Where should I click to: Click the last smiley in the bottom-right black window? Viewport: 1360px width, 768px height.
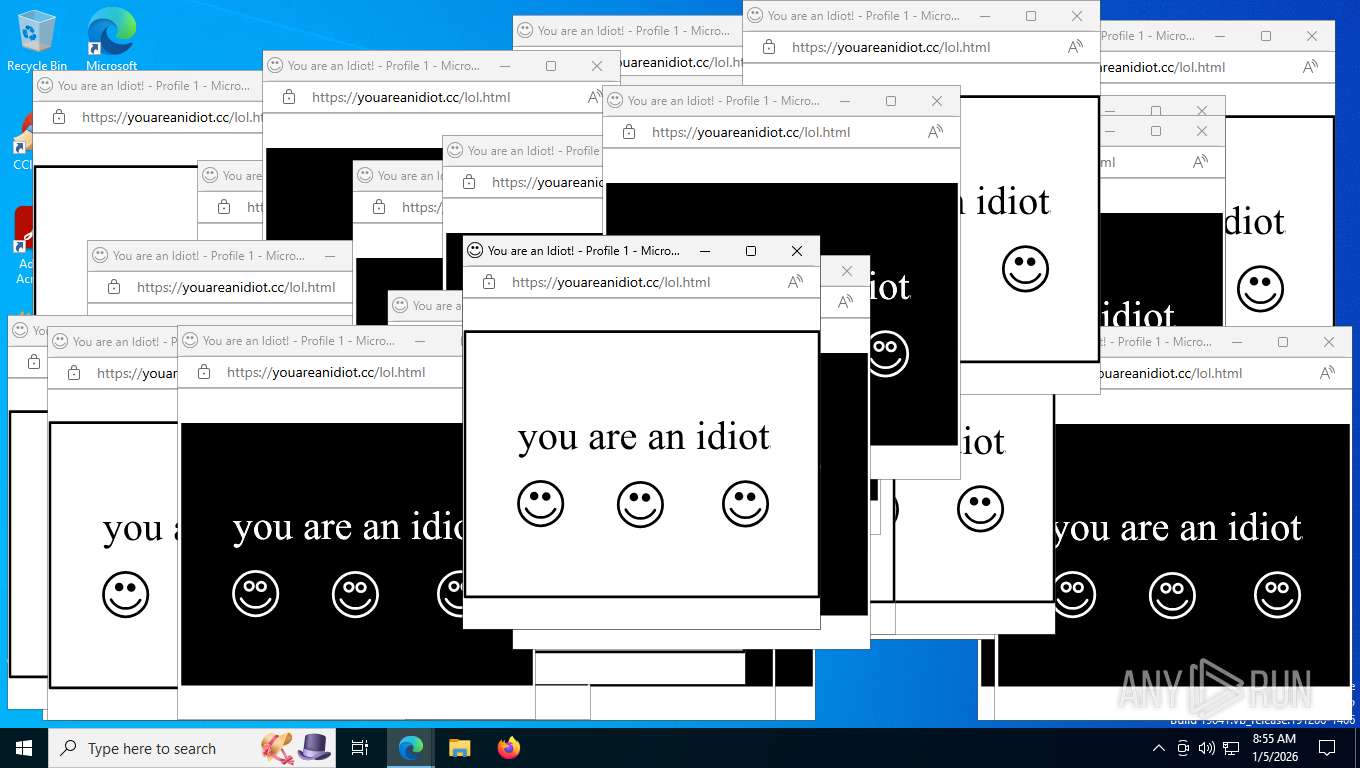pos(1277,595)
